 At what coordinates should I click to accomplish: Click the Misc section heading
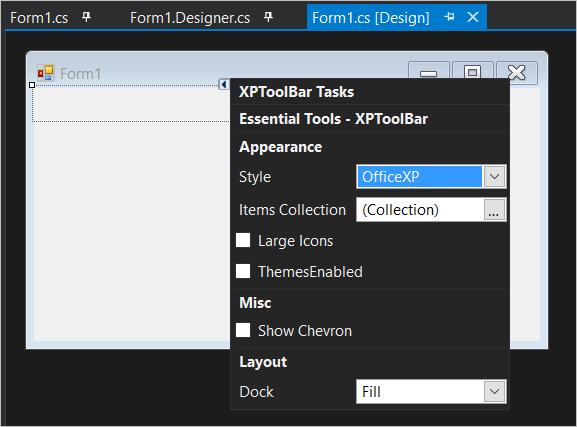255,303
